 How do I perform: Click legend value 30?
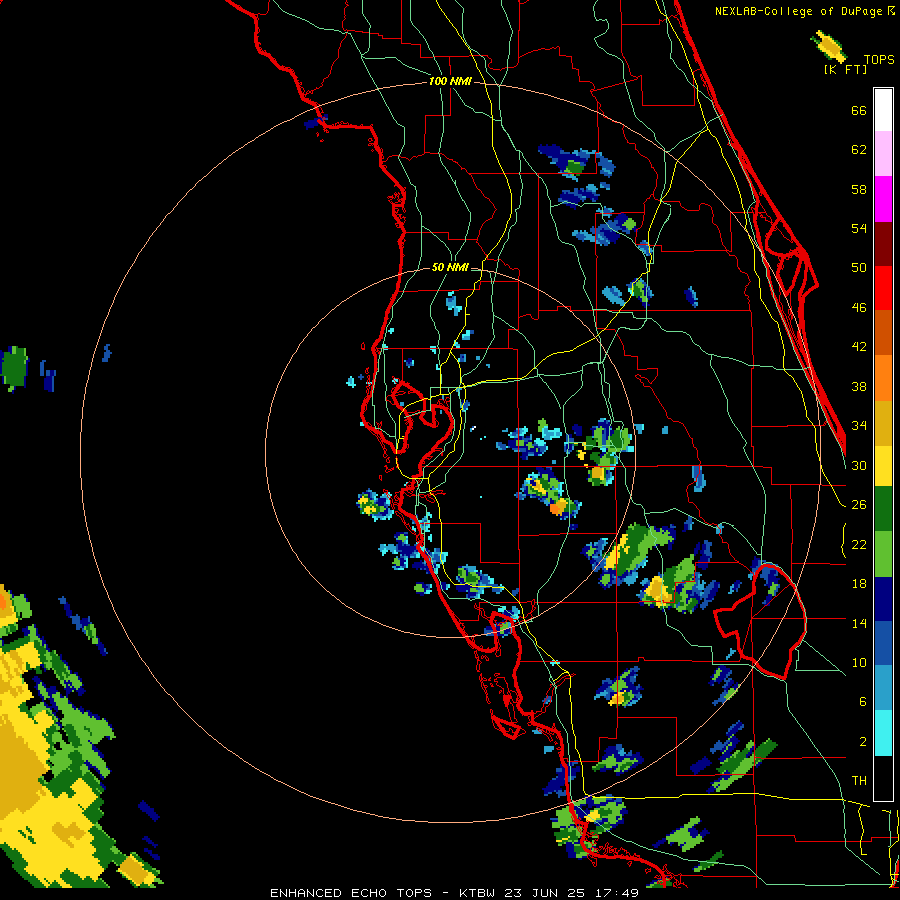pyautogui.click(x=859, y=465)
